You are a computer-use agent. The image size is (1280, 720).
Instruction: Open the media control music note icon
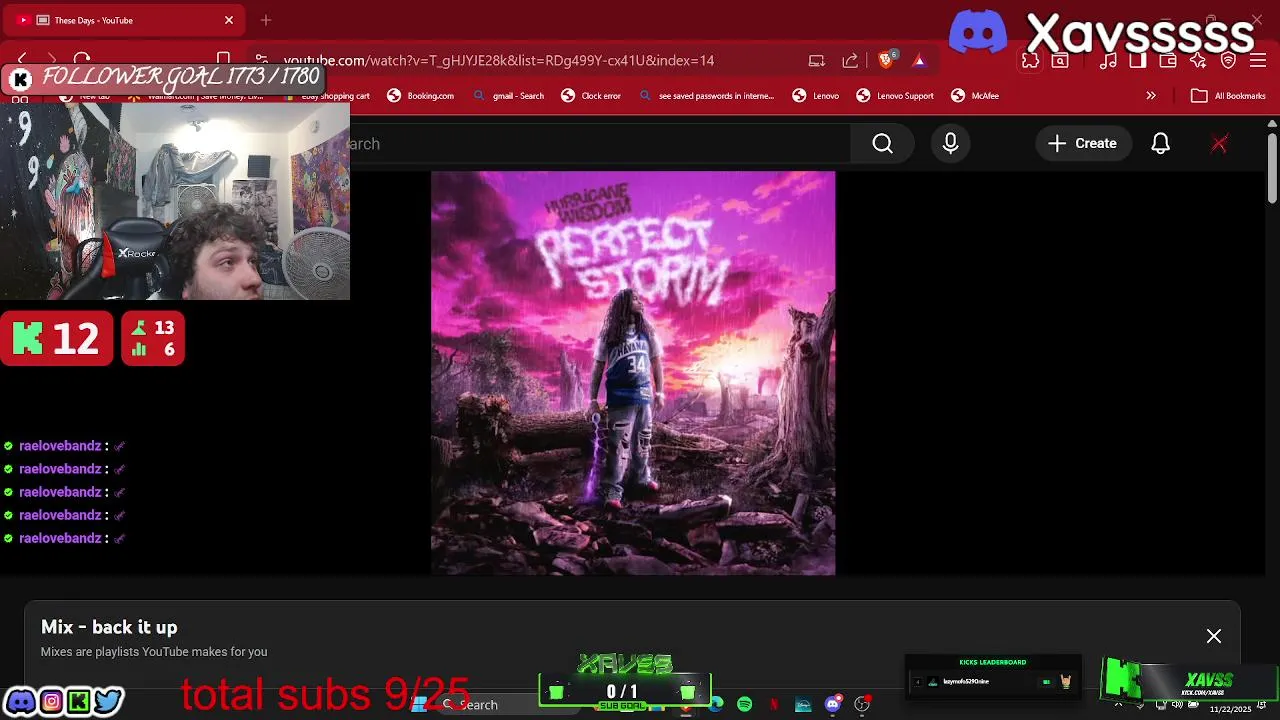[1107, 61]
